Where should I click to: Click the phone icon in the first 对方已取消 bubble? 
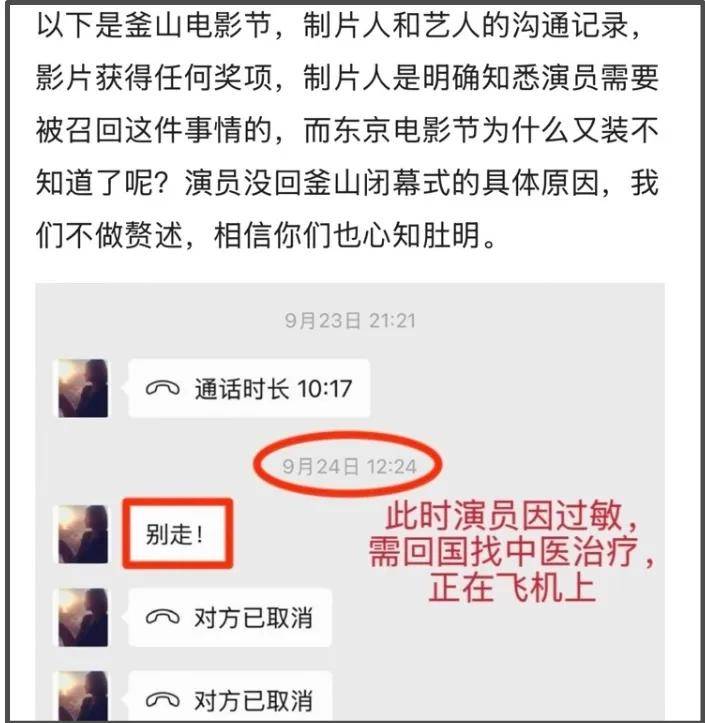pyautogui.click(x=162, y=617)
